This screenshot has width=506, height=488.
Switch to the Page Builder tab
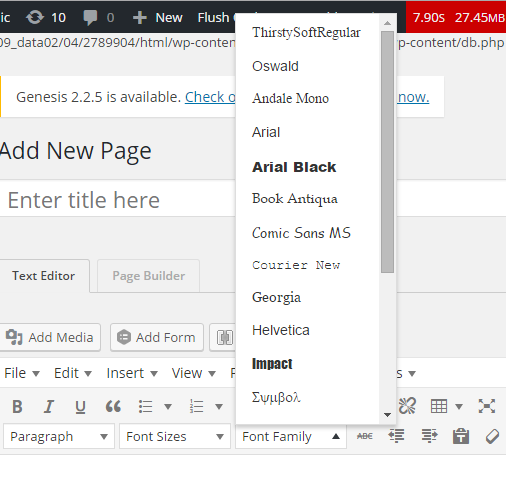point(148,276)
